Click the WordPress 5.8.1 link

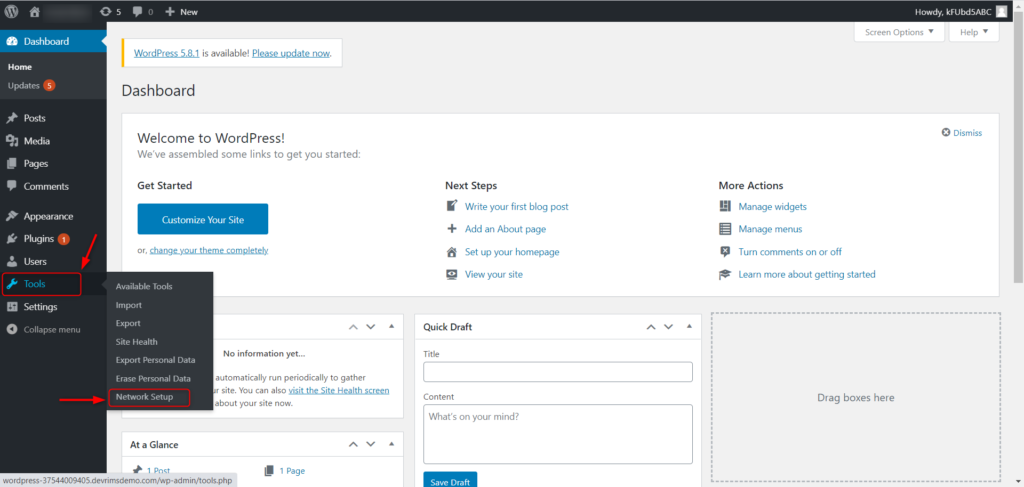coord(167,54)
